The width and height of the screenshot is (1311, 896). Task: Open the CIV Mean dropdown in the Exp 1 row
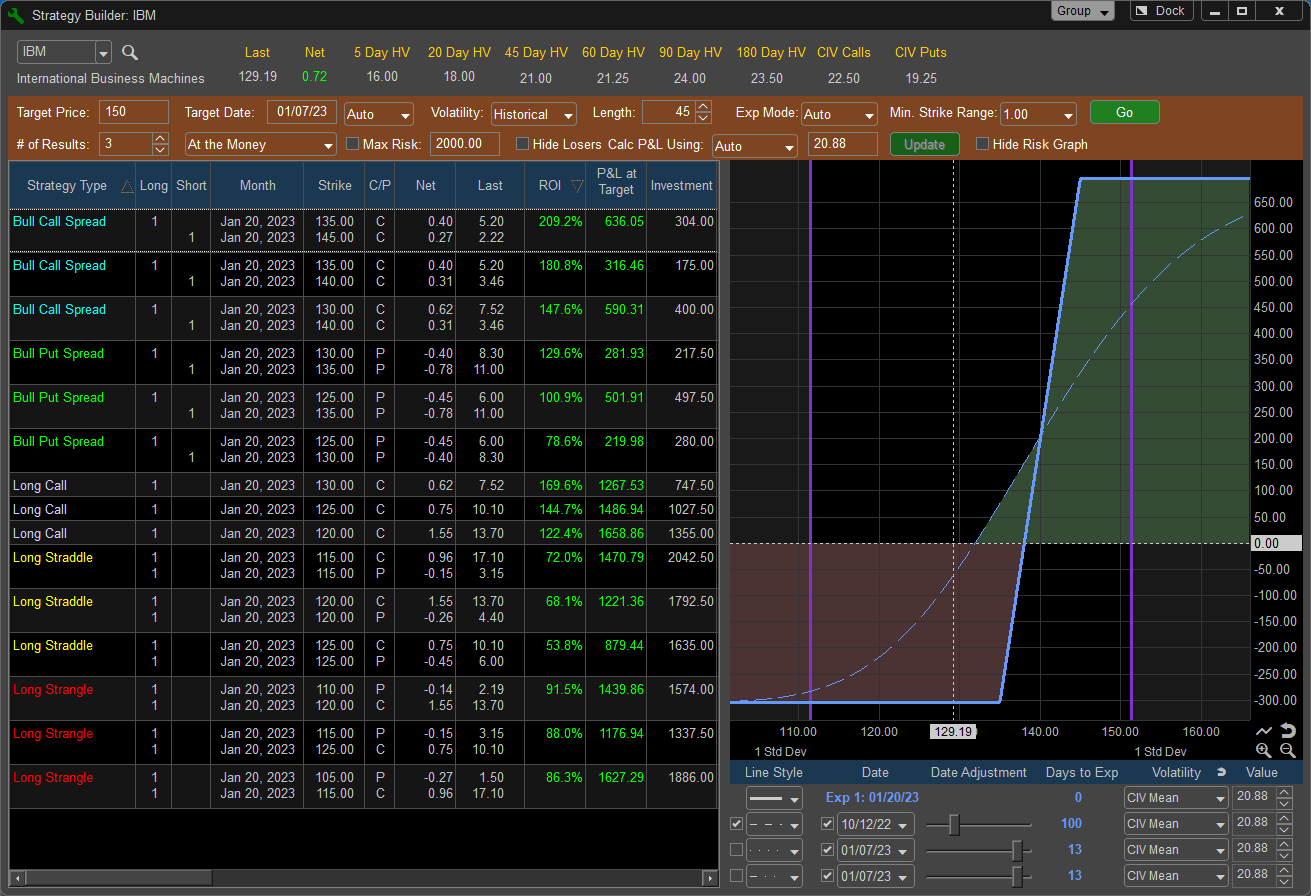tap(1176, 798)
